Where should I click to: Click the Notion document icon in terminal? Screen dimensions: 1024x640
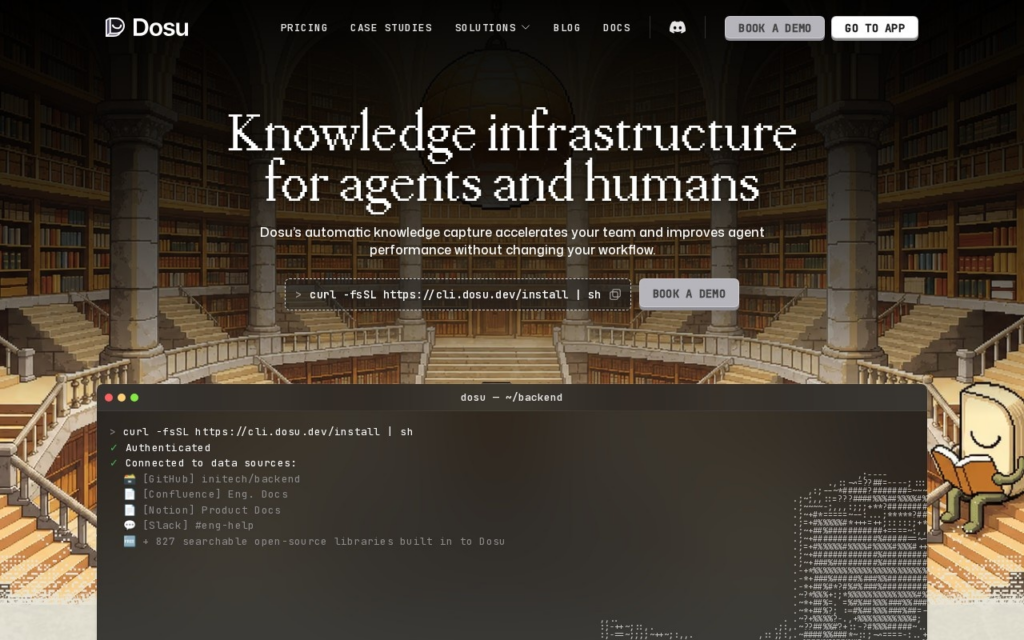click(x=129, y=510)
